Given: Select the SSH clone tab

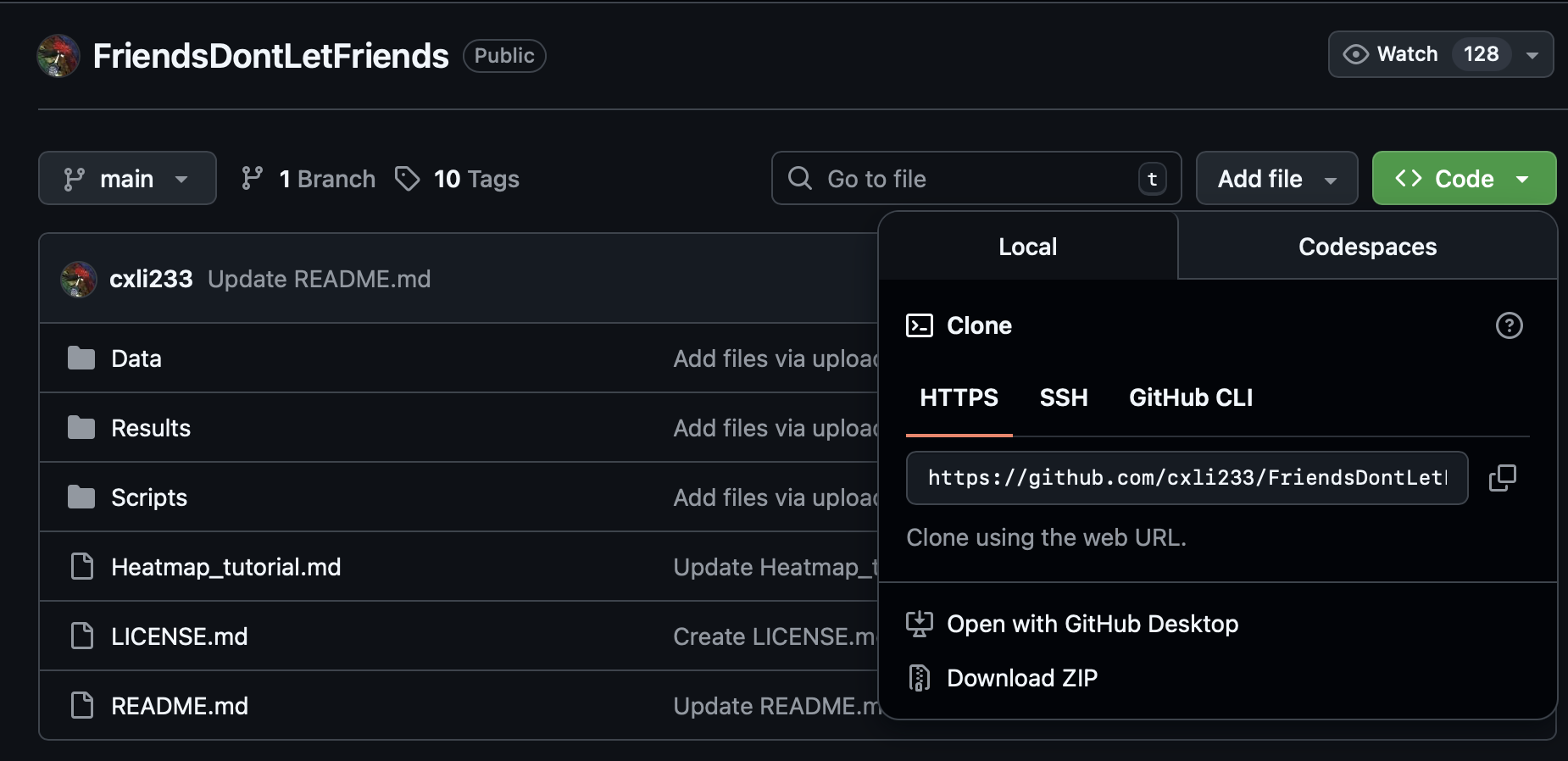Looking at the screenshot, I should [1063, 397].
